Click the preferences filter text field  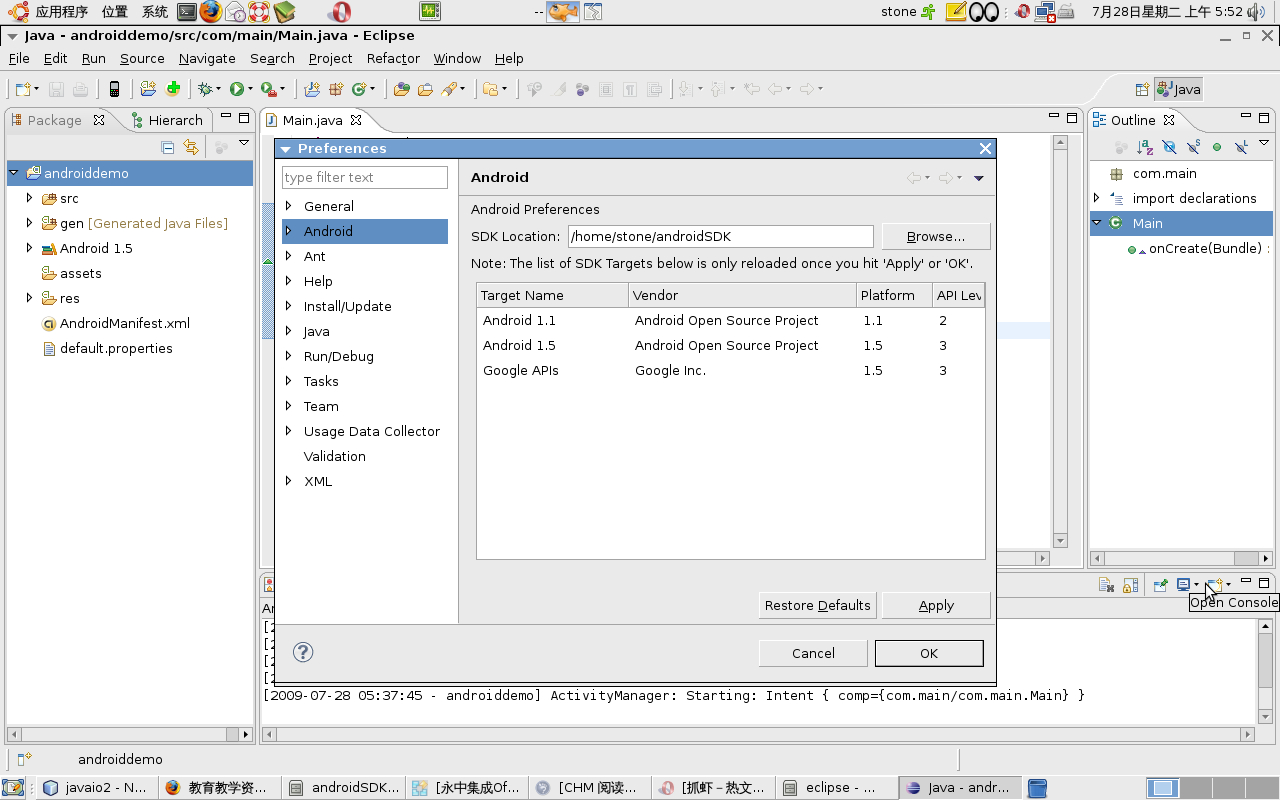[365, 177]
